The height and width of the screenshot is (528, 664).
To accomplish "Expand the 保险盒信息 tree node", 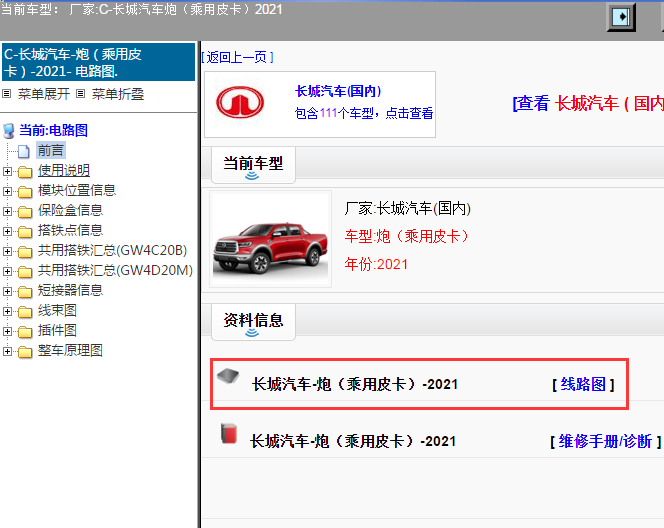I will [7, 211].
